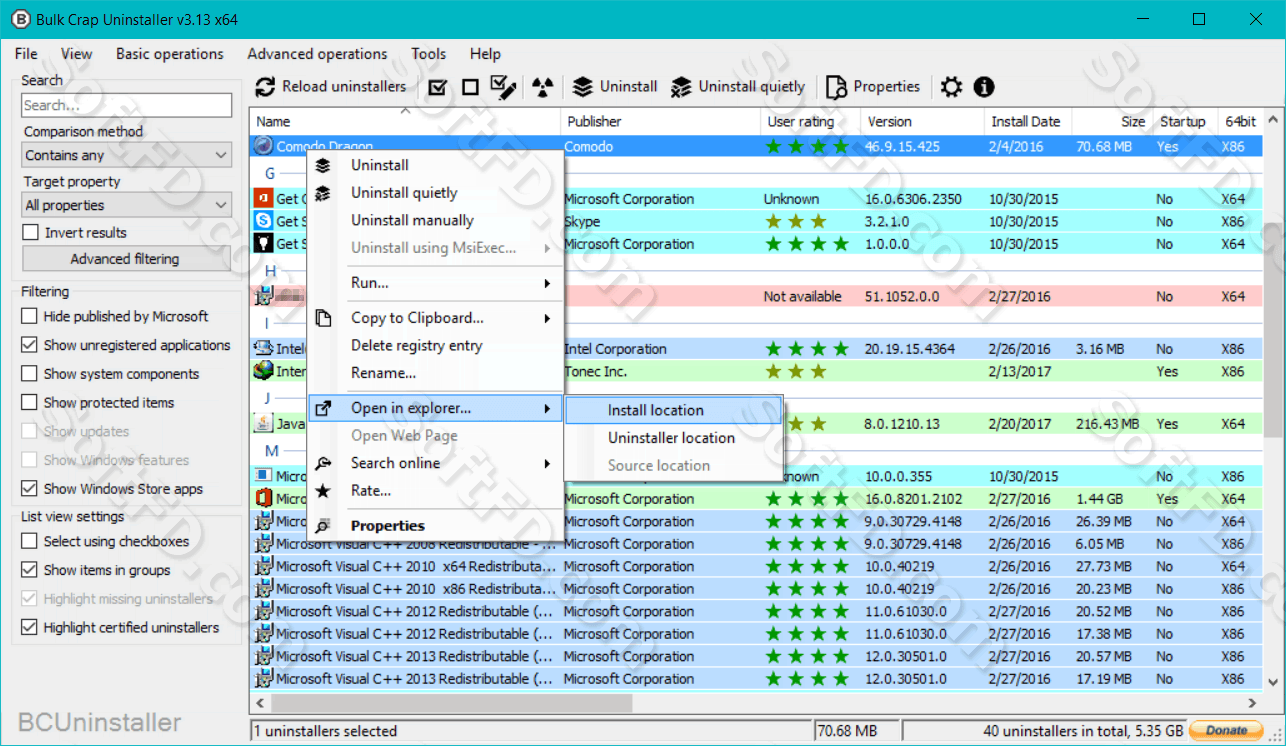This screenshot has height=746, width=1286.
Task: Open the File menu
Action: tap(26, 54)
